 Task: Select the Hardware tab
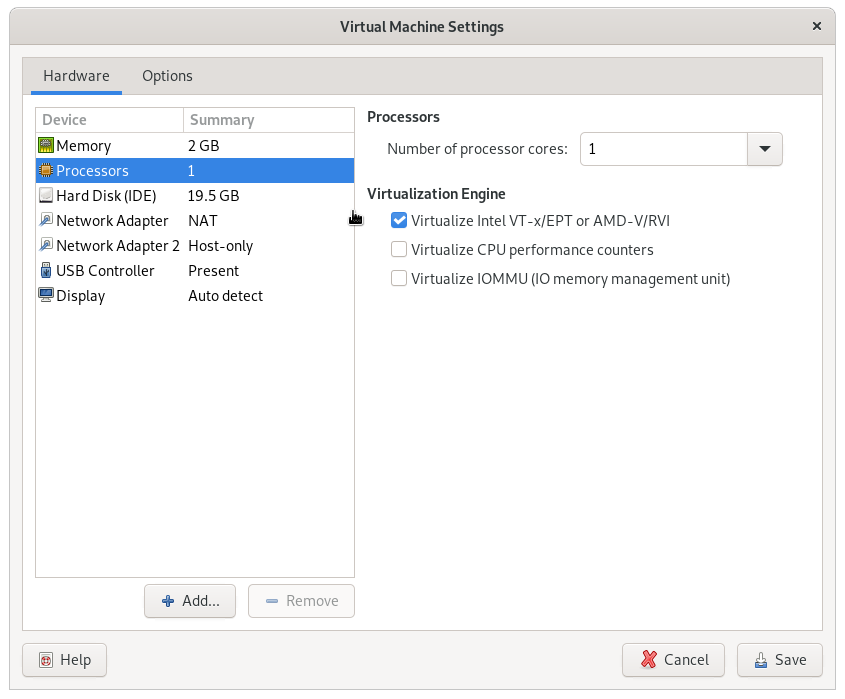pos(75,76)
